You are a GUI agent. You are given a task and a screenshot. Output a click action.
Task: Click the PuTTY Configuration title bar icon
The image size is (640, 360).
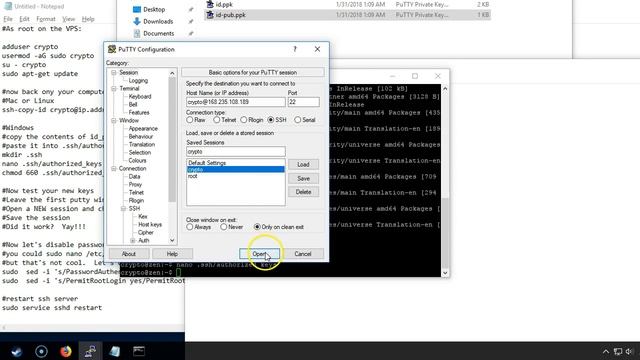click(112, 49)
